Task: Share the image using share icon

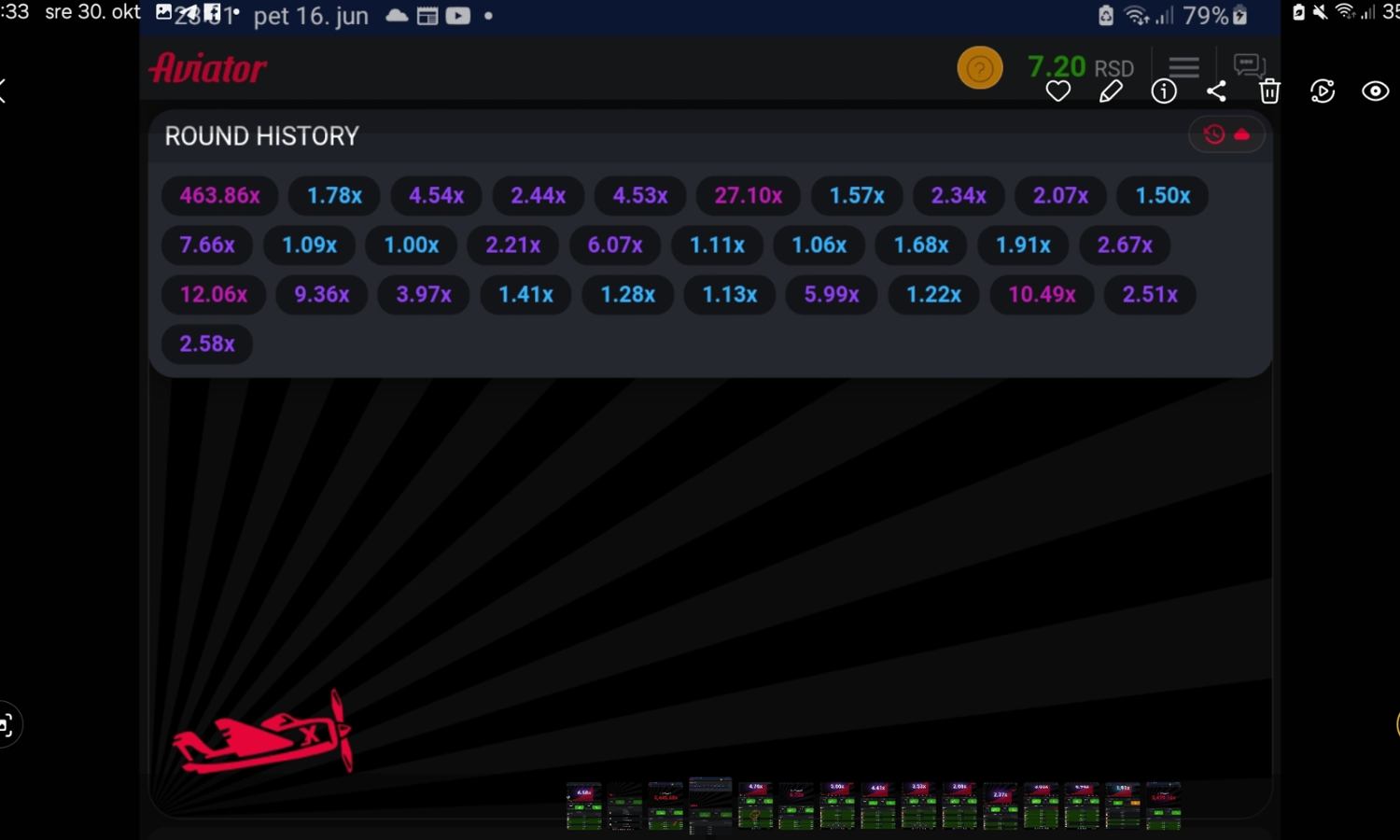Action: (1216, 91)
